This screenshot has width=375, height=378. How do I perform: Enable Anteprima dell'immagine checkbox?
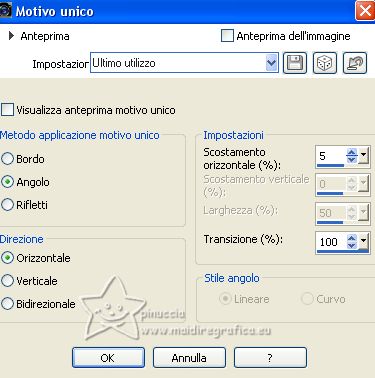pos(227,36)
